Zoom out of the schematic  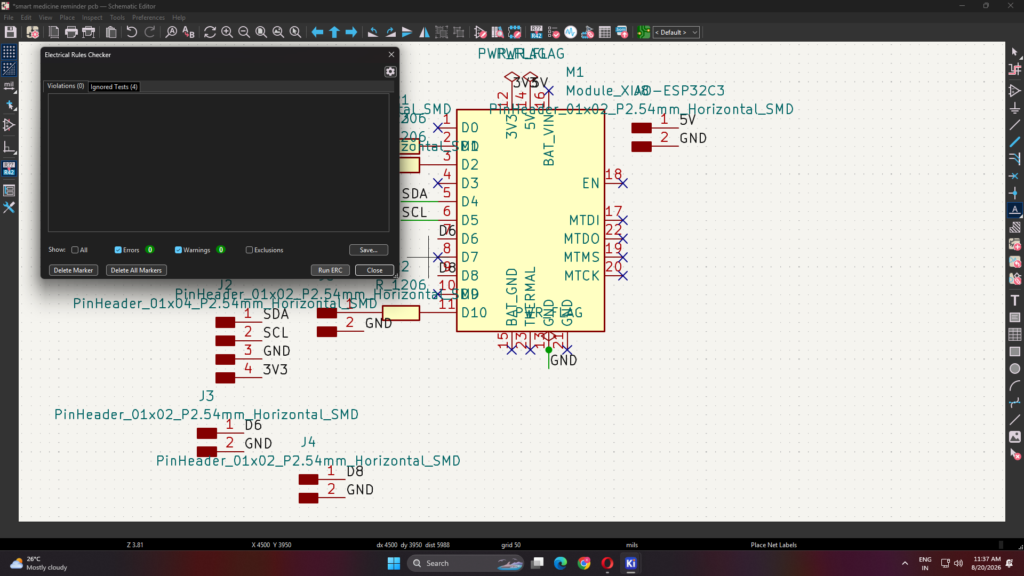244,32
